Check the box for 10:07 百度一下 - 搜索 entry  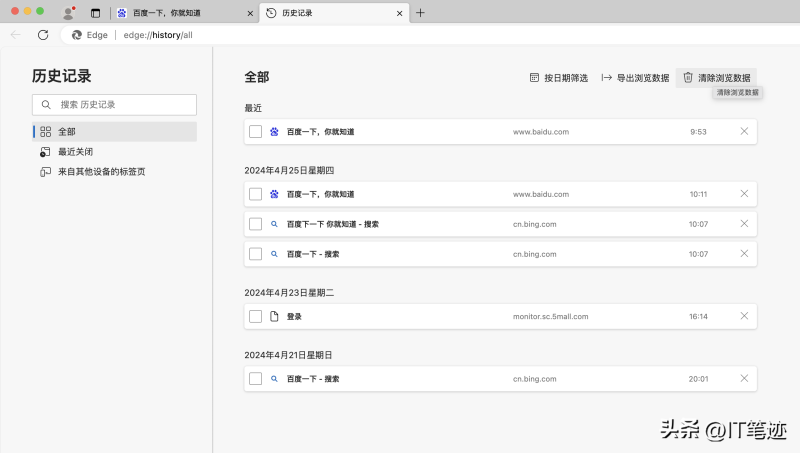point(256,254)
